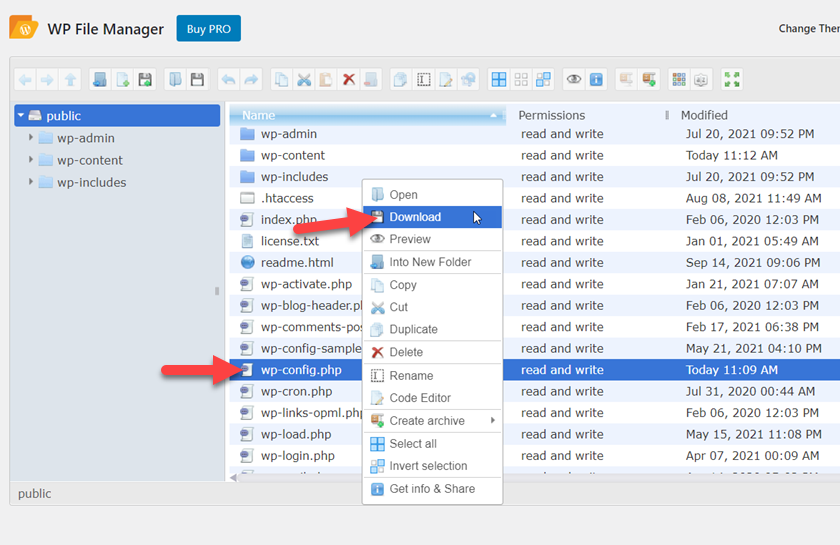Click the Back arrow toolbar icon
840x545 pixels.
click(25, 80)
